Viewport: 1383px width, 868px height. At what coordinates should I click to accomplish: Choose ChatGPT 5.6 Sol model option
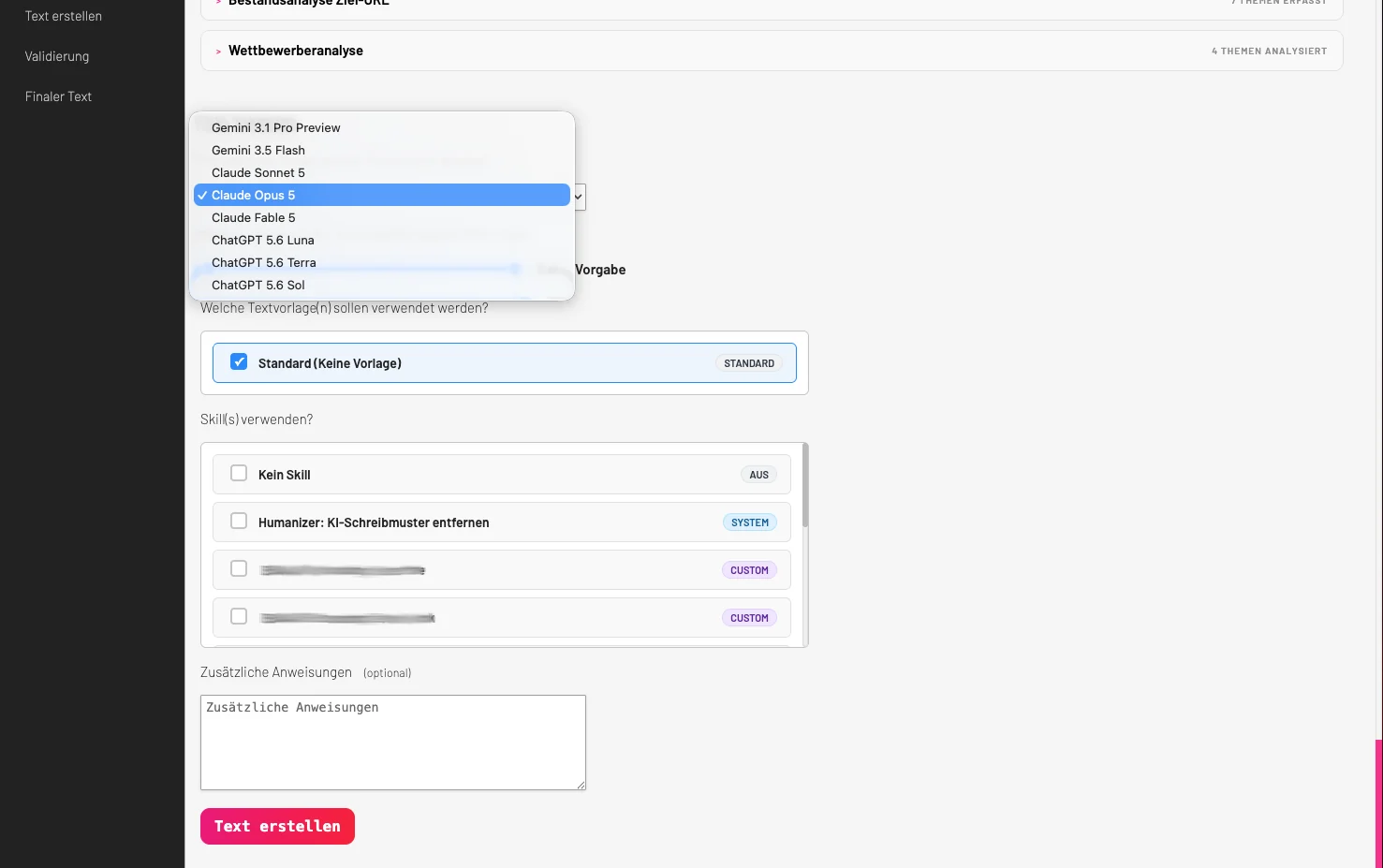tap(381, 286)
